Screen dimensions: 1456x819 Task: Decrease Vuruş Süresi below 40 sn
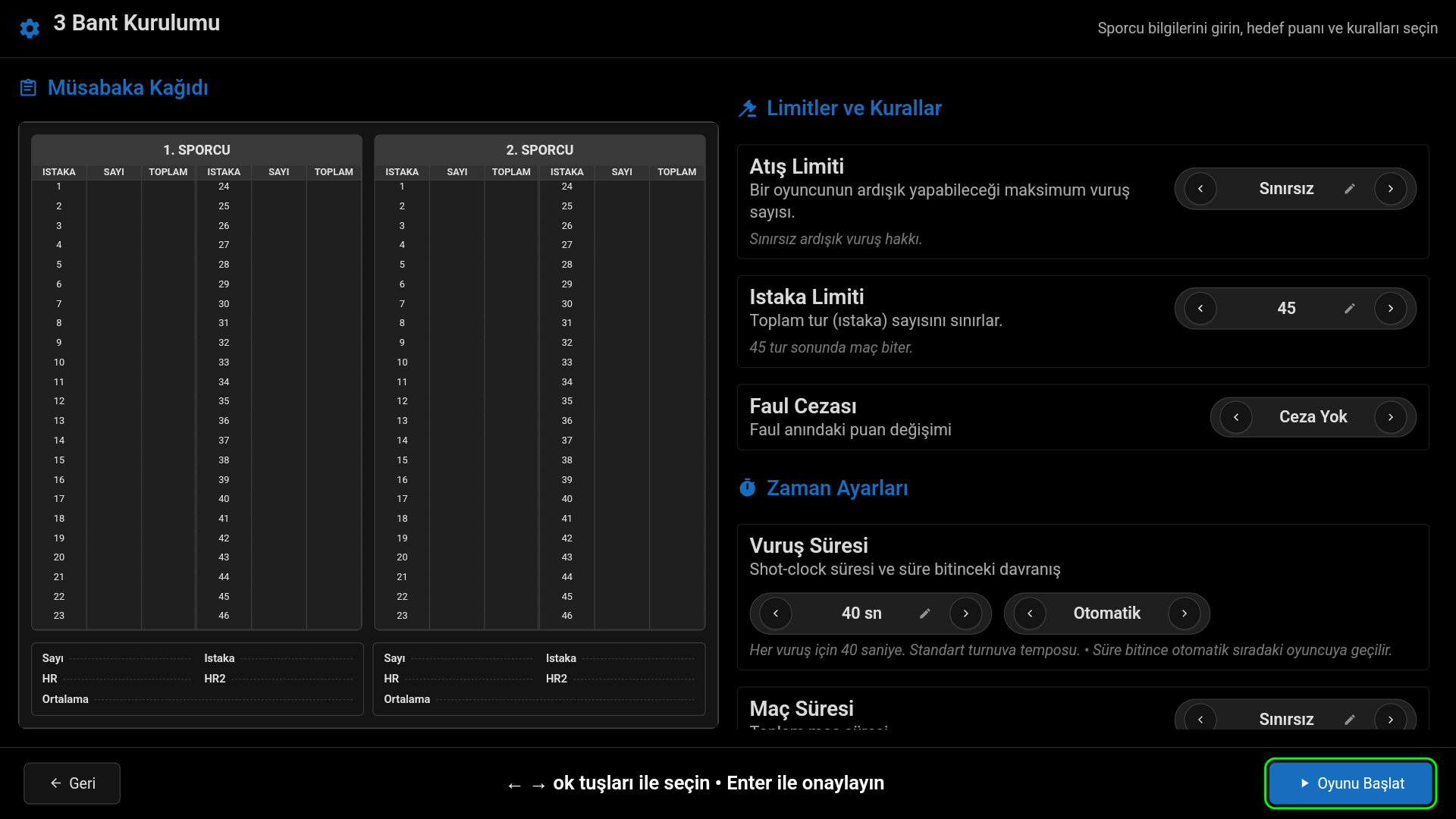coord(776,613)
